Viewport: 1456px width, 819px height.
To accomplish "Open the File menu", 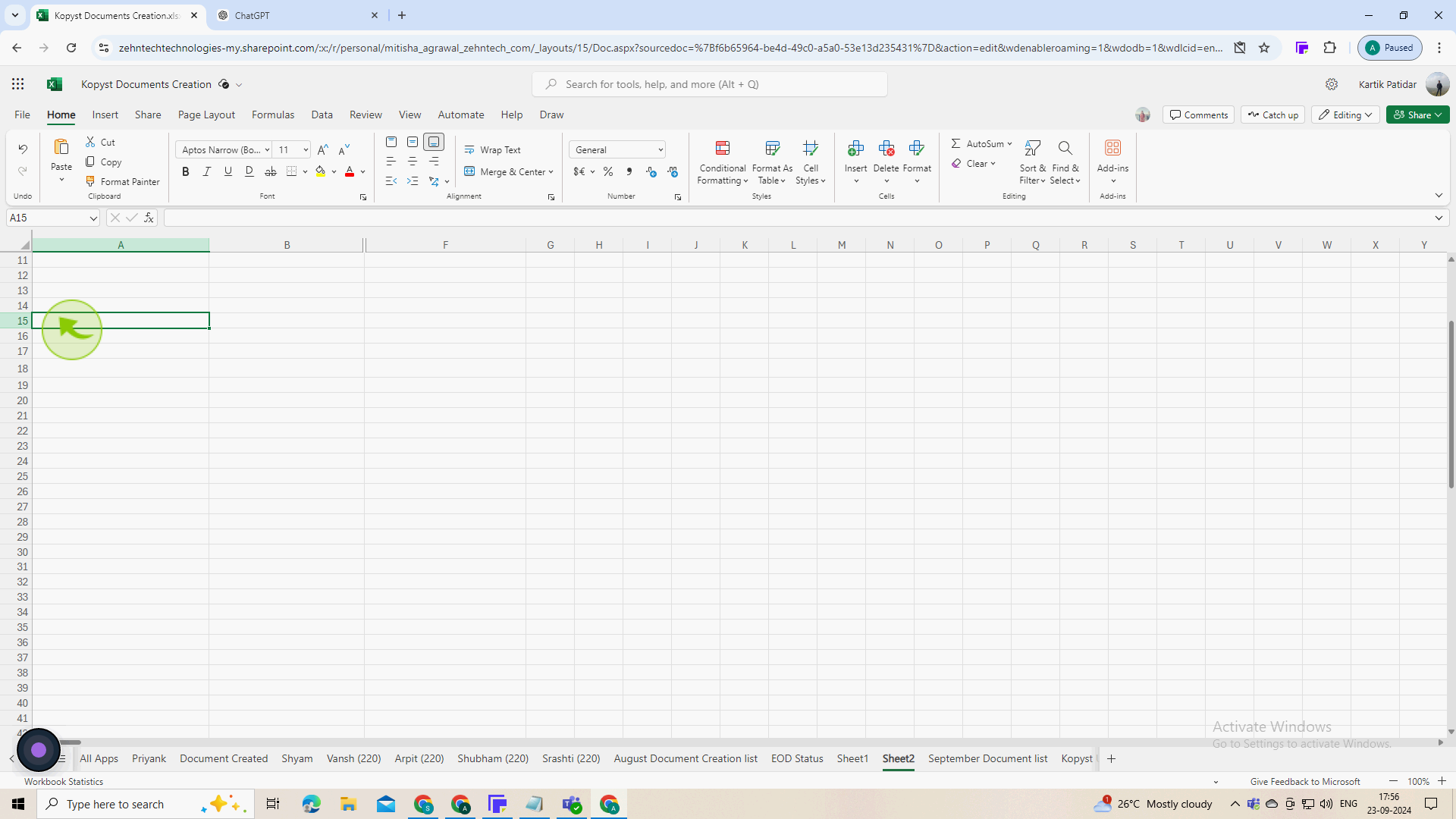I will 22,115.
